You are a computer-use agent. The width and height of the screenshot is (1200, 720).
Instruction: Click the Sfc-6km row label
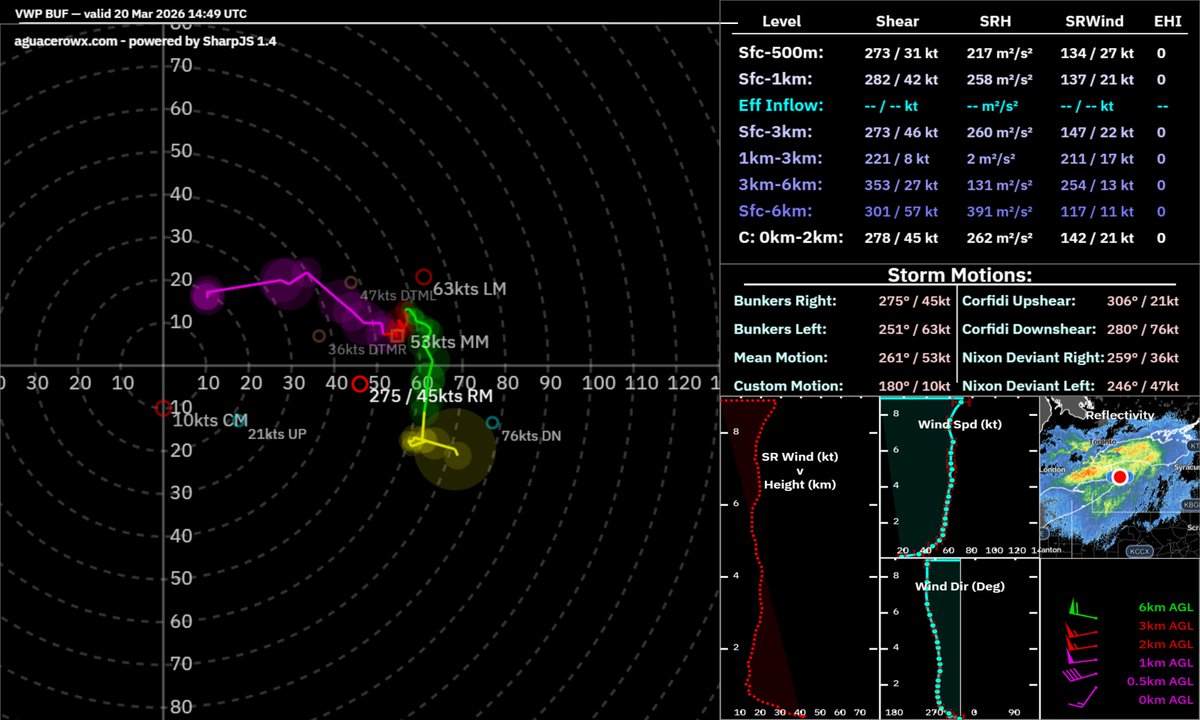776,211
